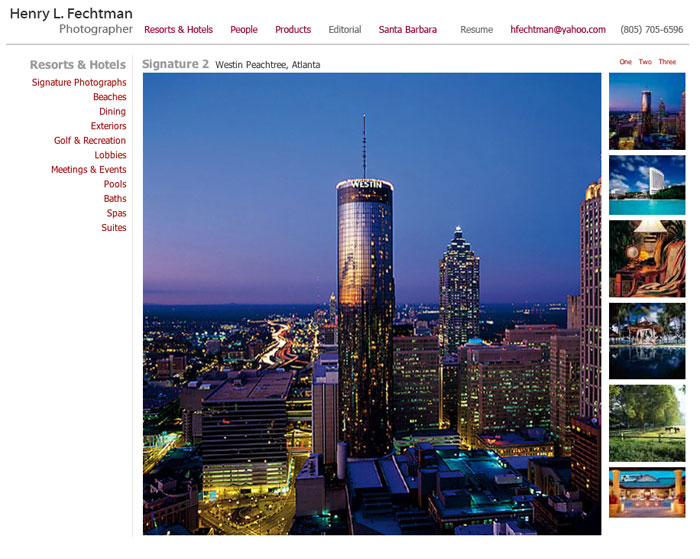The image size is (700, 559).
Task: Switch to thumbnail page Two
Action: [645, 62]
